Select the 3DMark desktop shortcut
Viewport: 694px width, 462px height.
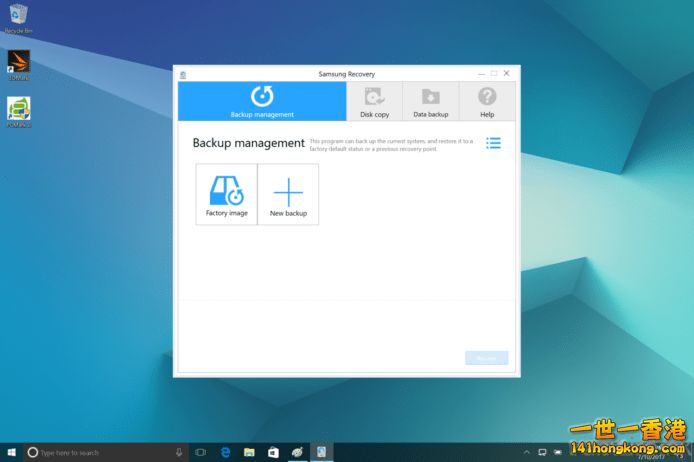coord(19,65)
